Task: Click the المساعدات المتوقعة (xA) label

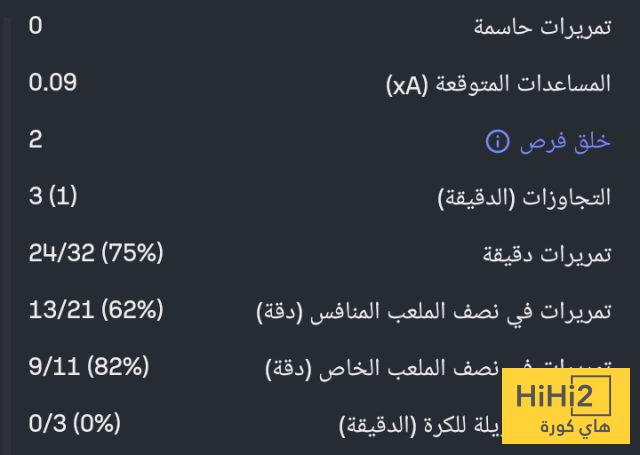Action: [498, 85]
